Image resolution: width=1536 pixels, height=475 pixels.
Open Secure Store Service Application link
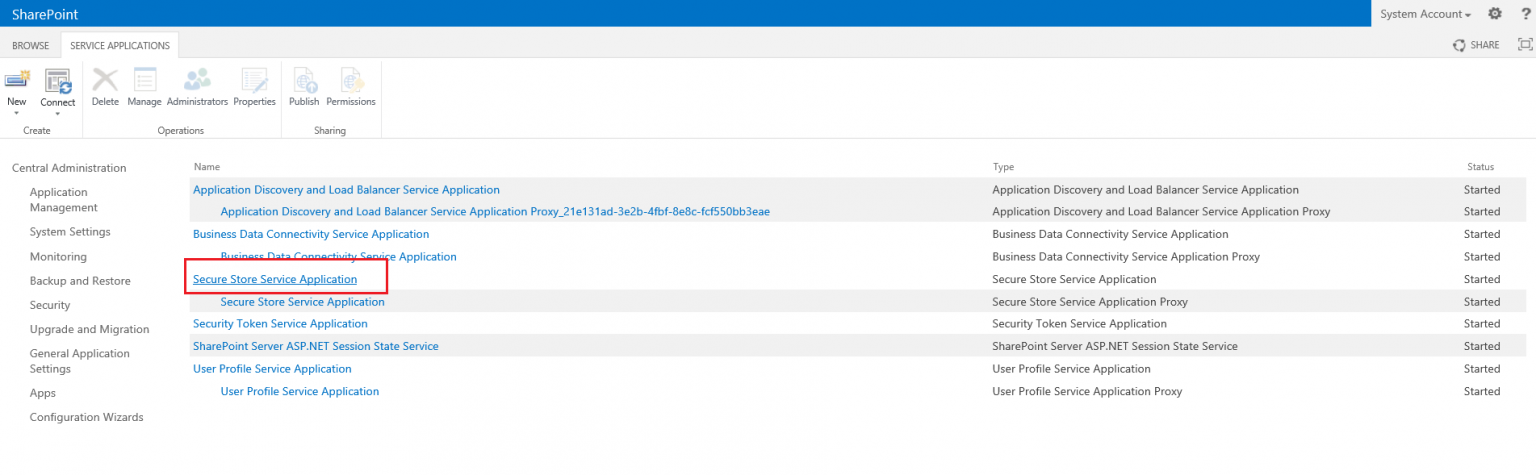click(274, 279)
